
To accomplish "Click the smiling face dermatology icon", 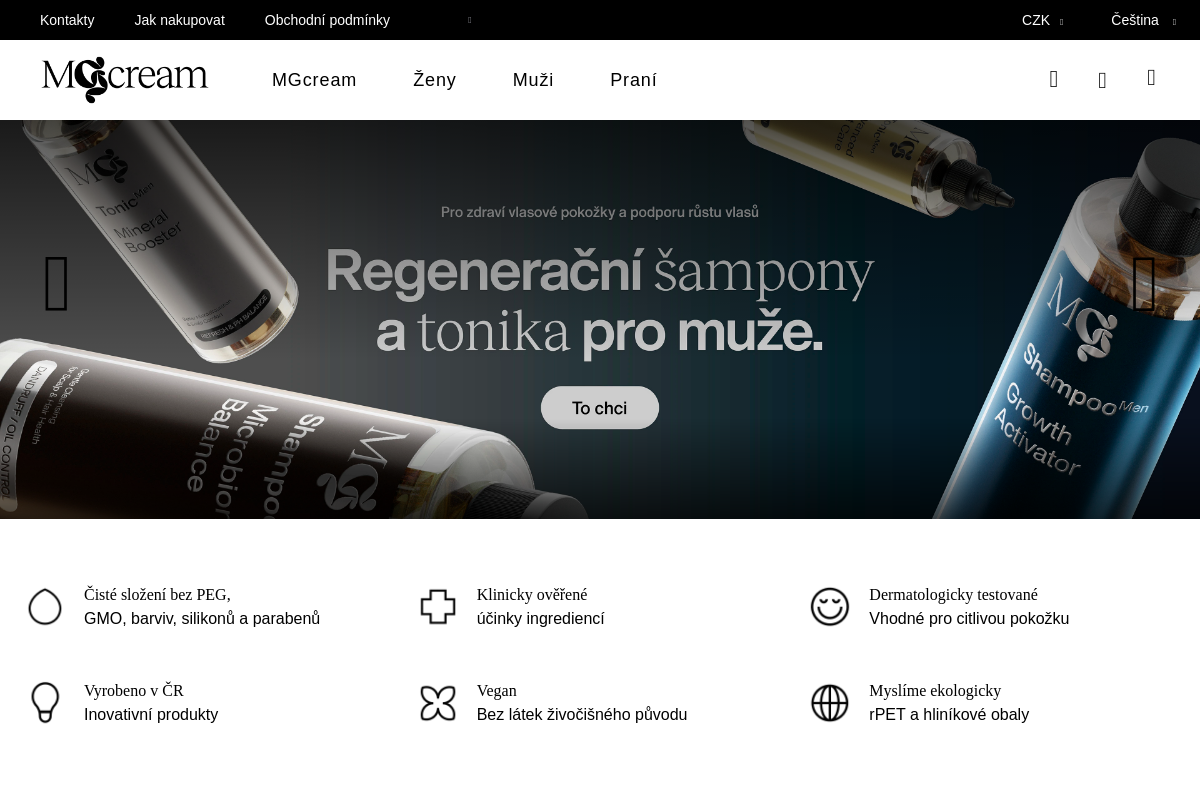I will pos(830,607).
